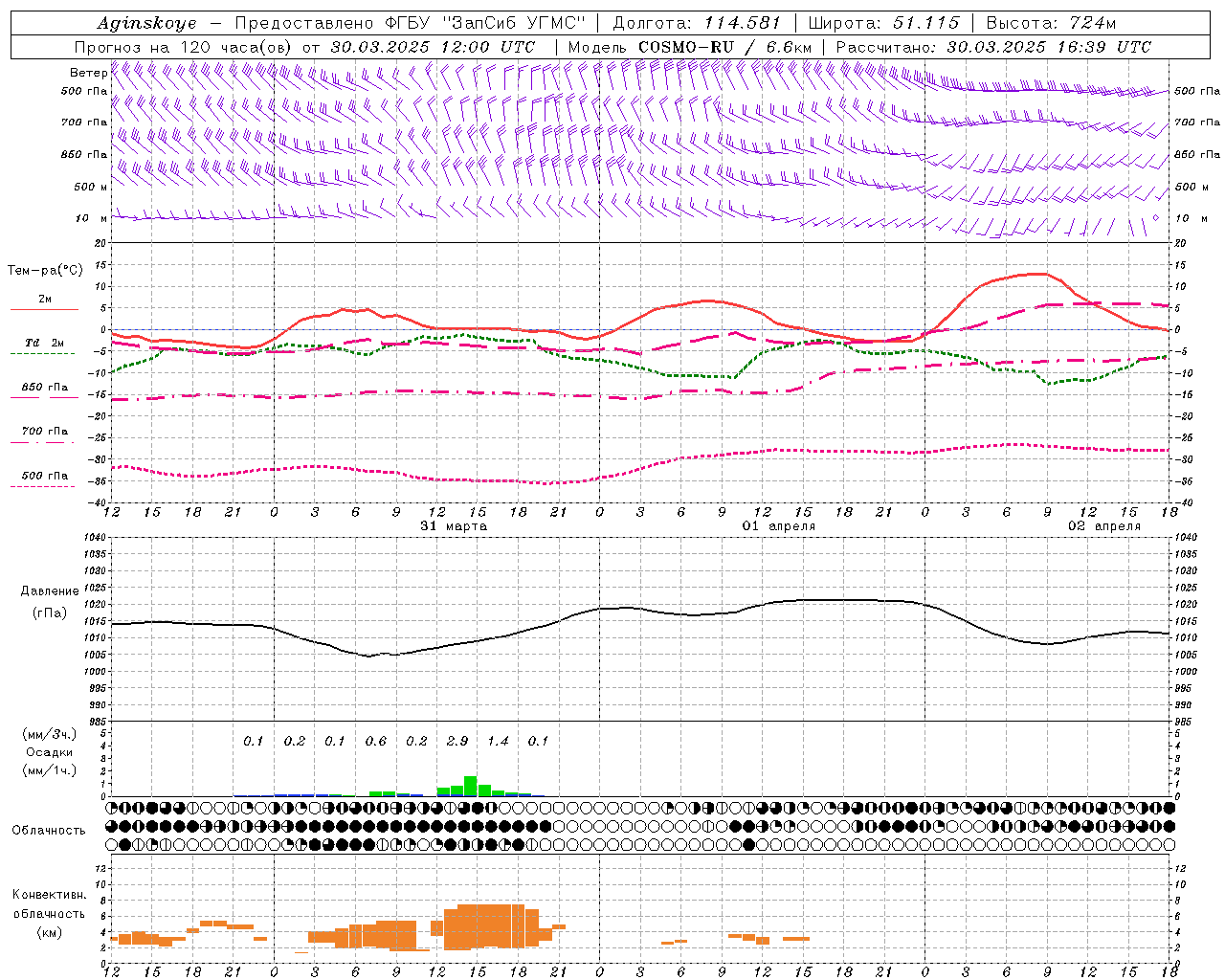The width and height of the screenshot is (1225, 980).
Task: Click the Aginskoye station name in header
Action: click(146, 23)
